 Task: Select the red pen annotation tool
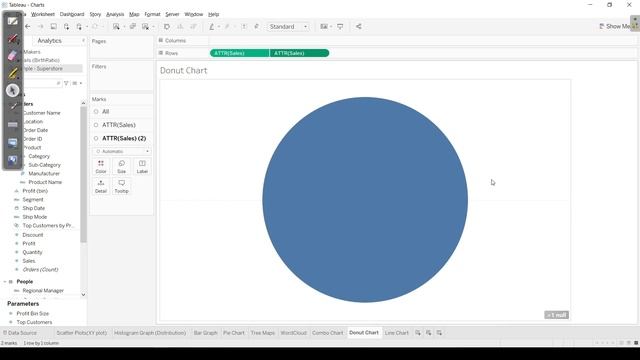click(x=13, y=39)
